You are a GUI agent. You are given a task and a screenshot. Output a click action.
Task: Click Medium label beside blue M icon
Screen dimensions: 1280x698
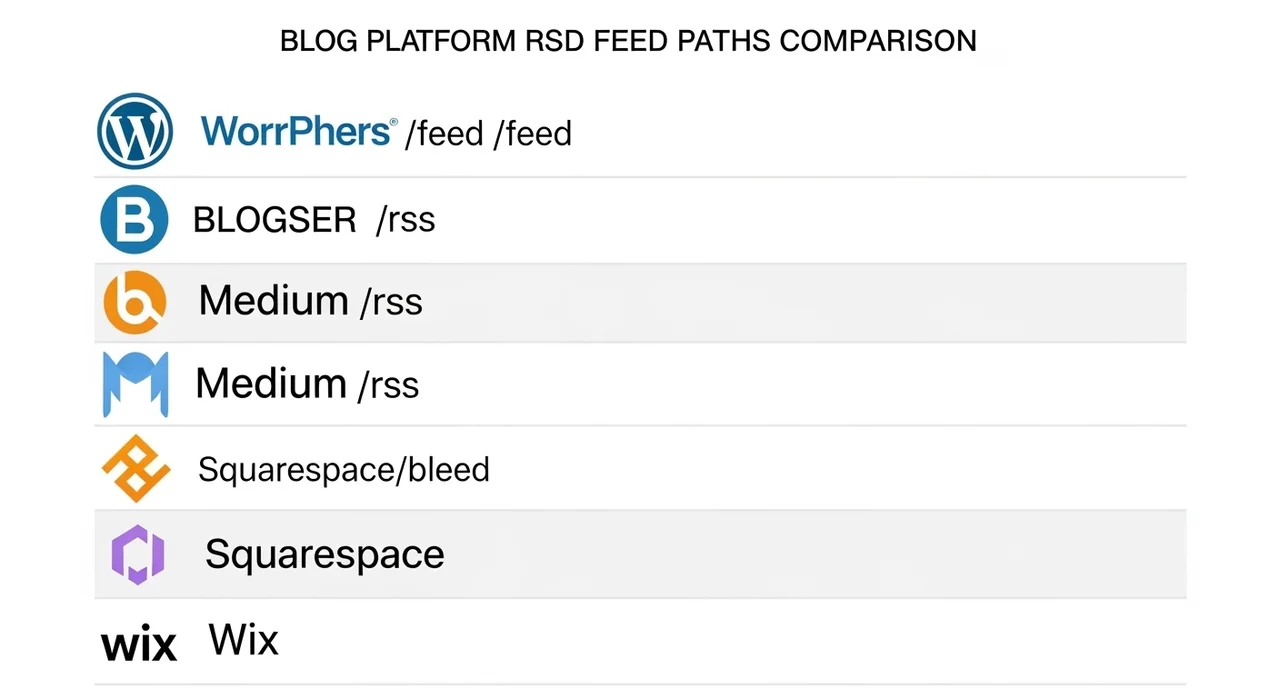270,383
